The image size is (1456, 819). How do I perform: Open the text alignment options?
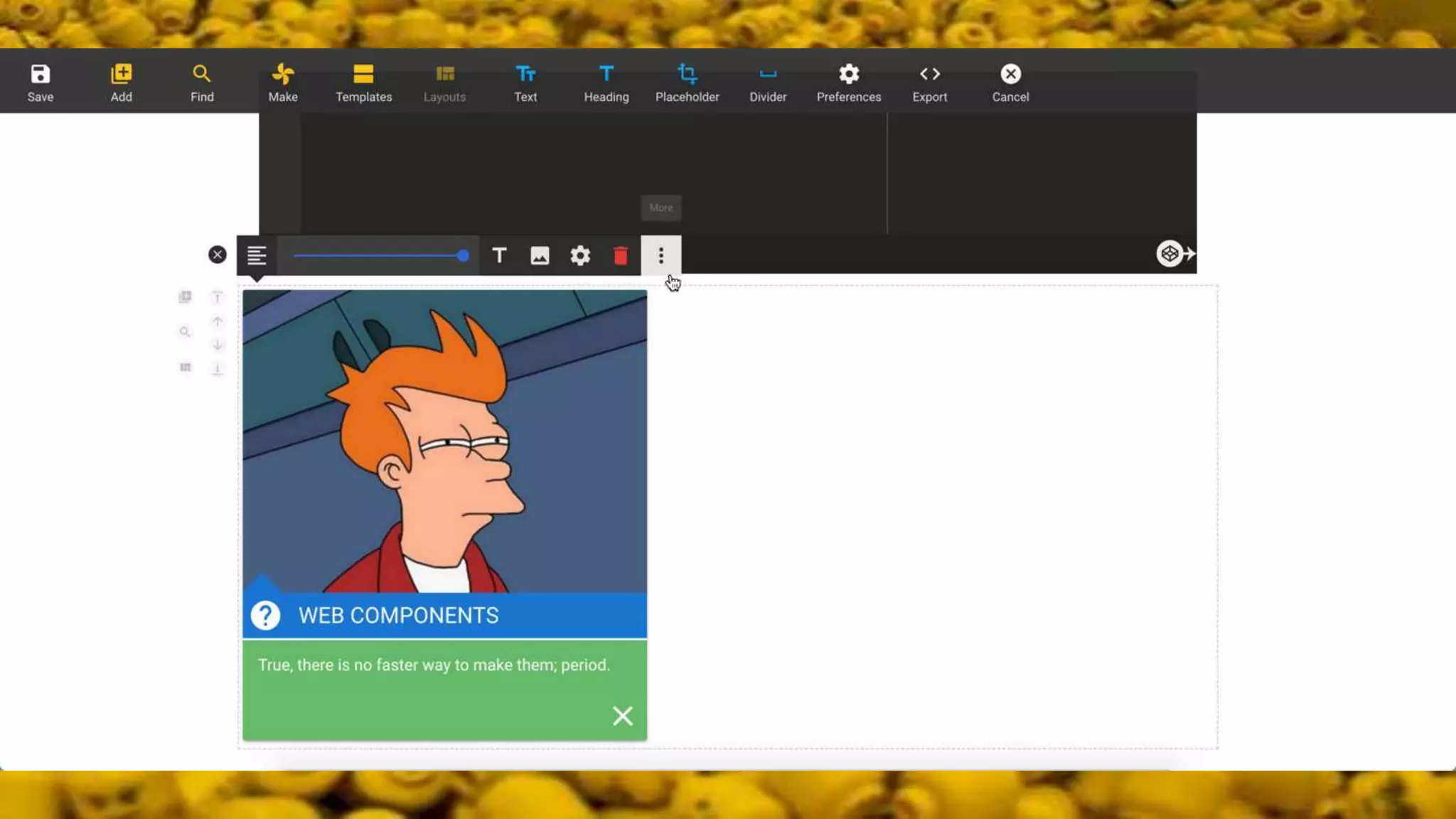(257, 255)
